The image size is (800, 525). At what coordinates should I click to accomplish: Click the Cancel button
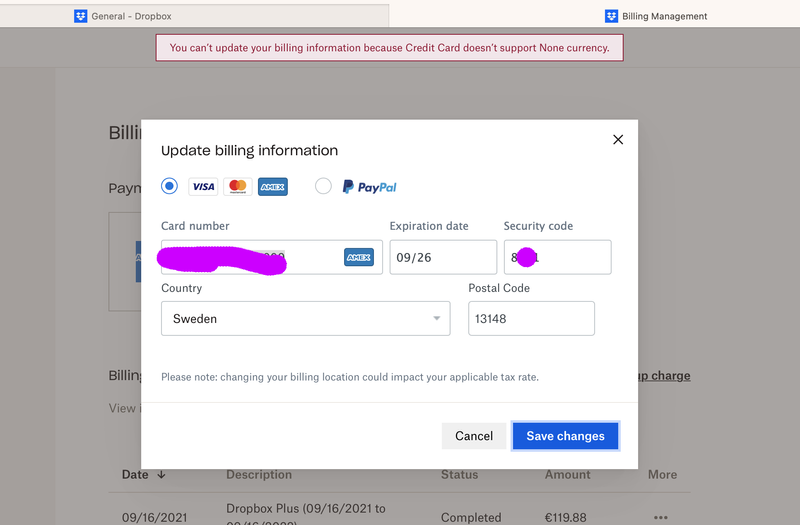473,436
